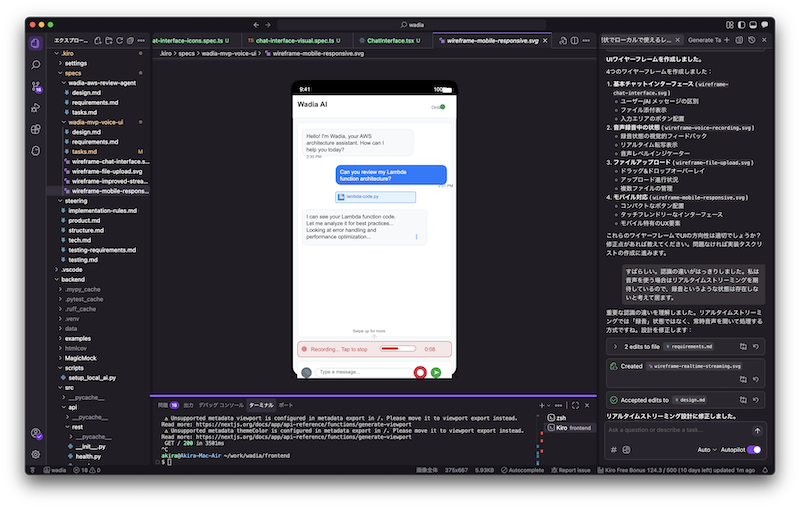Open Explorer more actions menu
This screenshot has width=800, height=508.
pyautogui.click(x=141, y=40)
